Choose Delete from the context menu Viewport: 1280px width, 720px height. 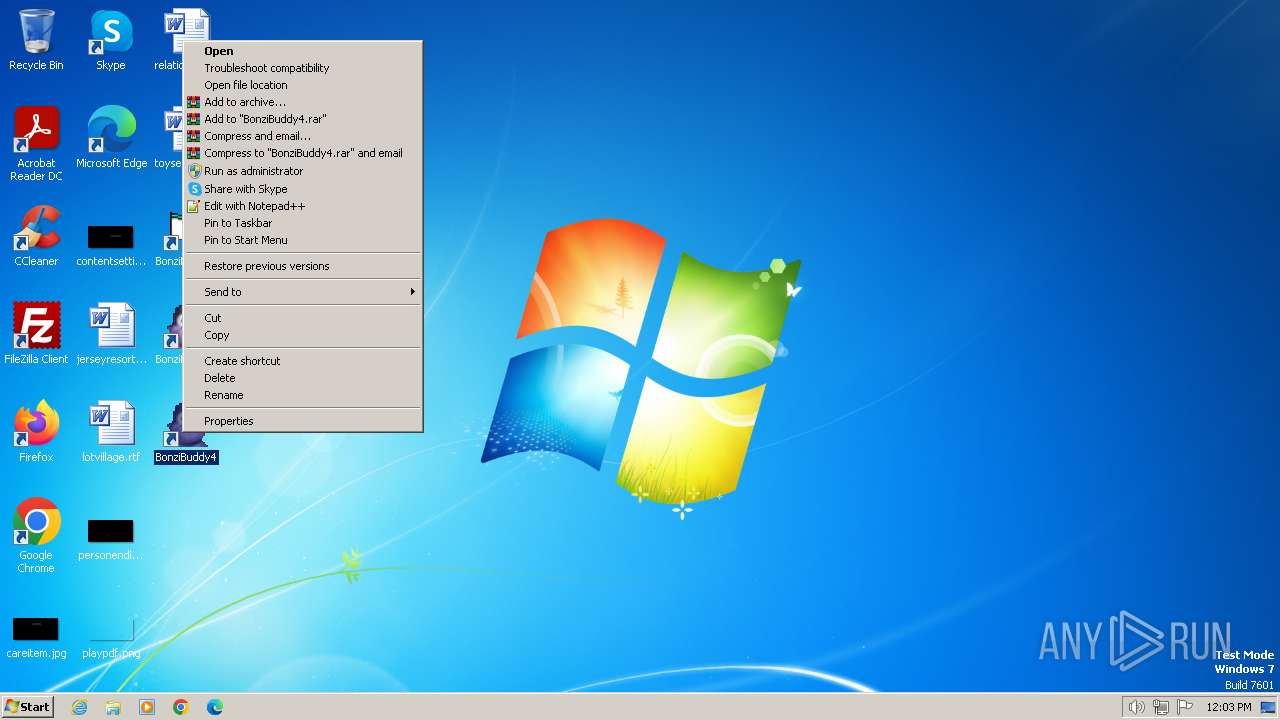click(x=303, y=378)
